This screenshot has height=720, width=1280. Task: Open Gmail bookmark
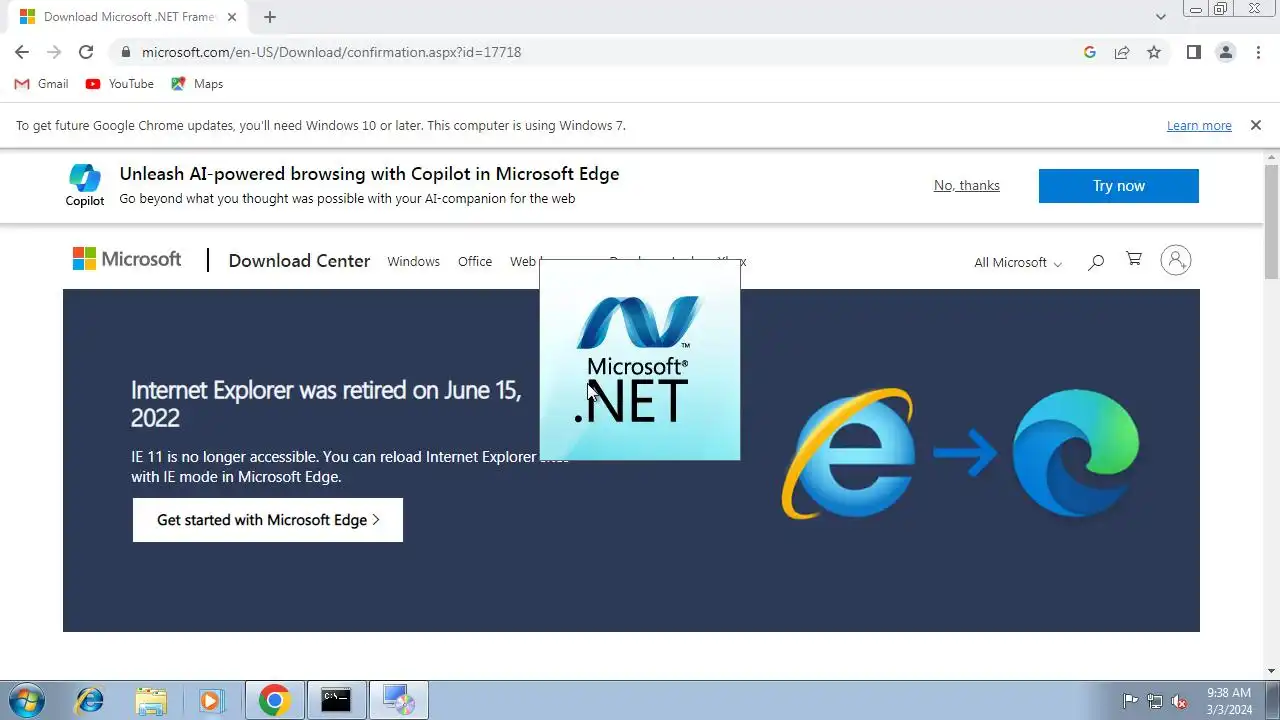tap(42, 84)
